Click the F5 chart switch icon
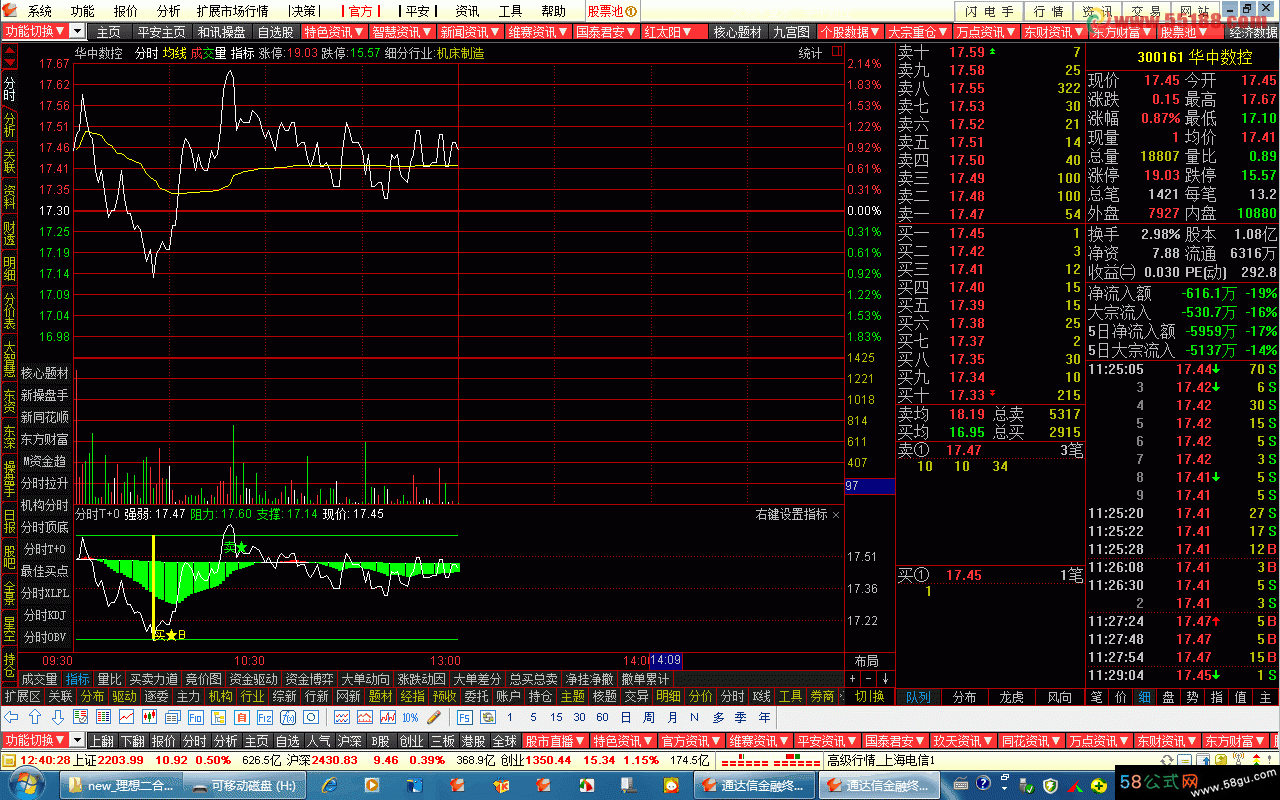Image resolution: width=1280 pixels, height=800 pixels. (464, 717)
